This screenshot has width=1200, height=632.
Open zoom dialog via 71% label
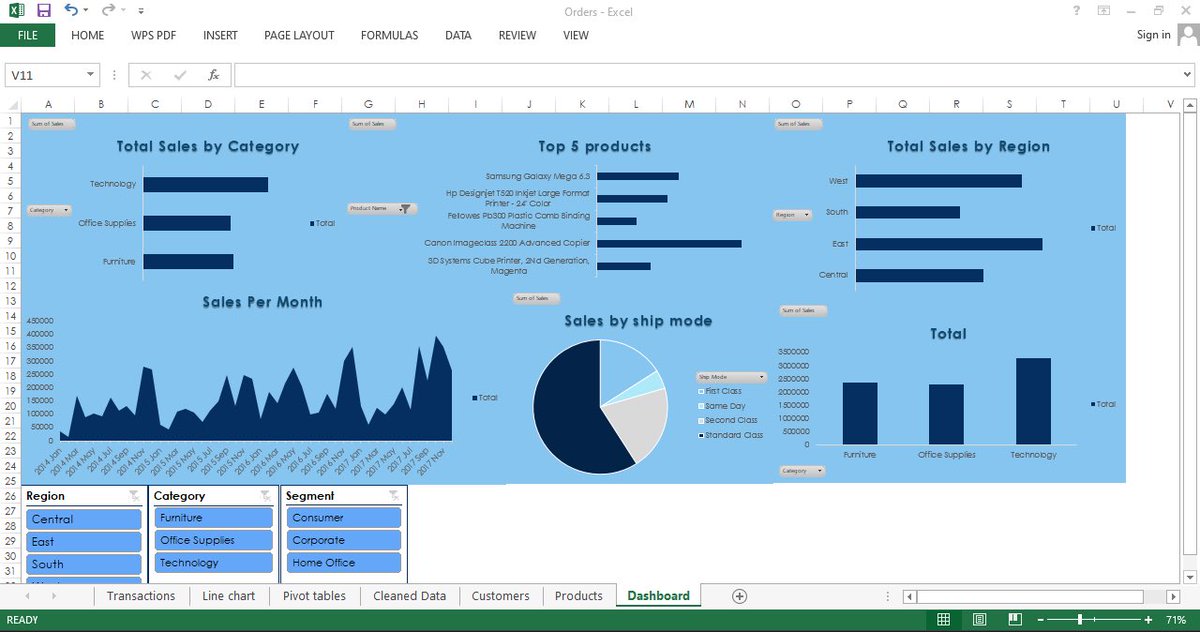pyautogui.click(x=1178, y=620)
